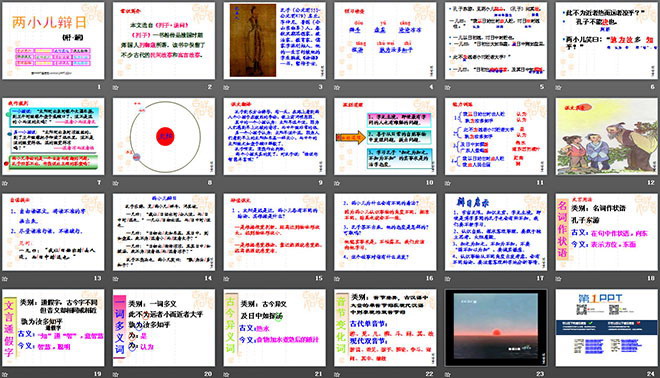Screen dimensions: 660x378
Task: Select slide 10 with the orange arrow
Action: [385, 136]
